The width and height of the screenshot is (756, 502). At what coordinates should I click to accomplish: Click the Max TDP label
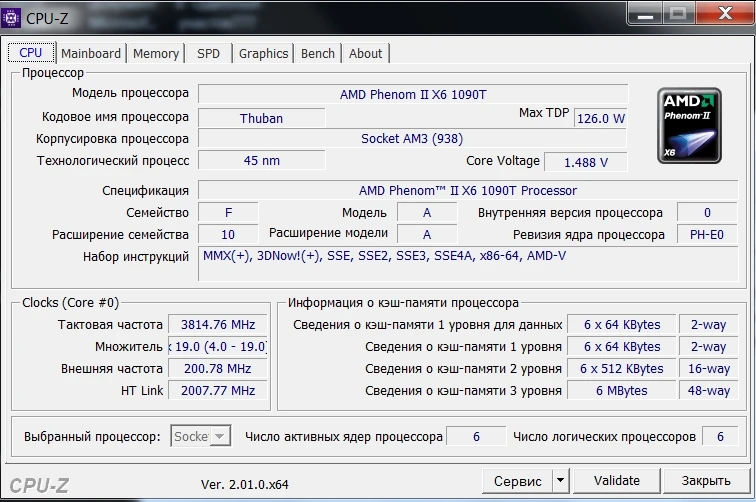click(x=544, y=113)
